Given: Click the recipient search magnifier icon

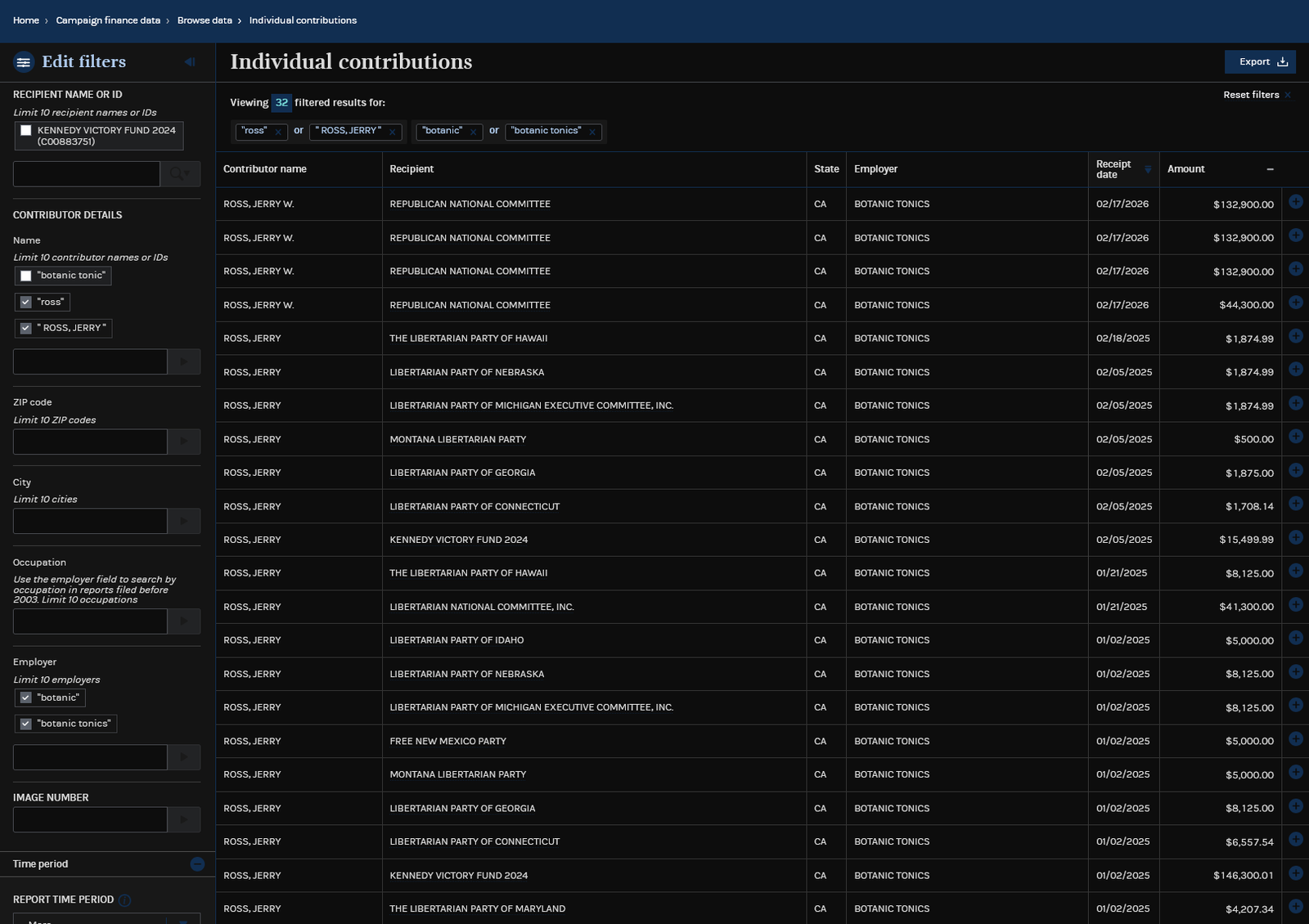Looking at the screenshot, I should [x=180, y=174].
